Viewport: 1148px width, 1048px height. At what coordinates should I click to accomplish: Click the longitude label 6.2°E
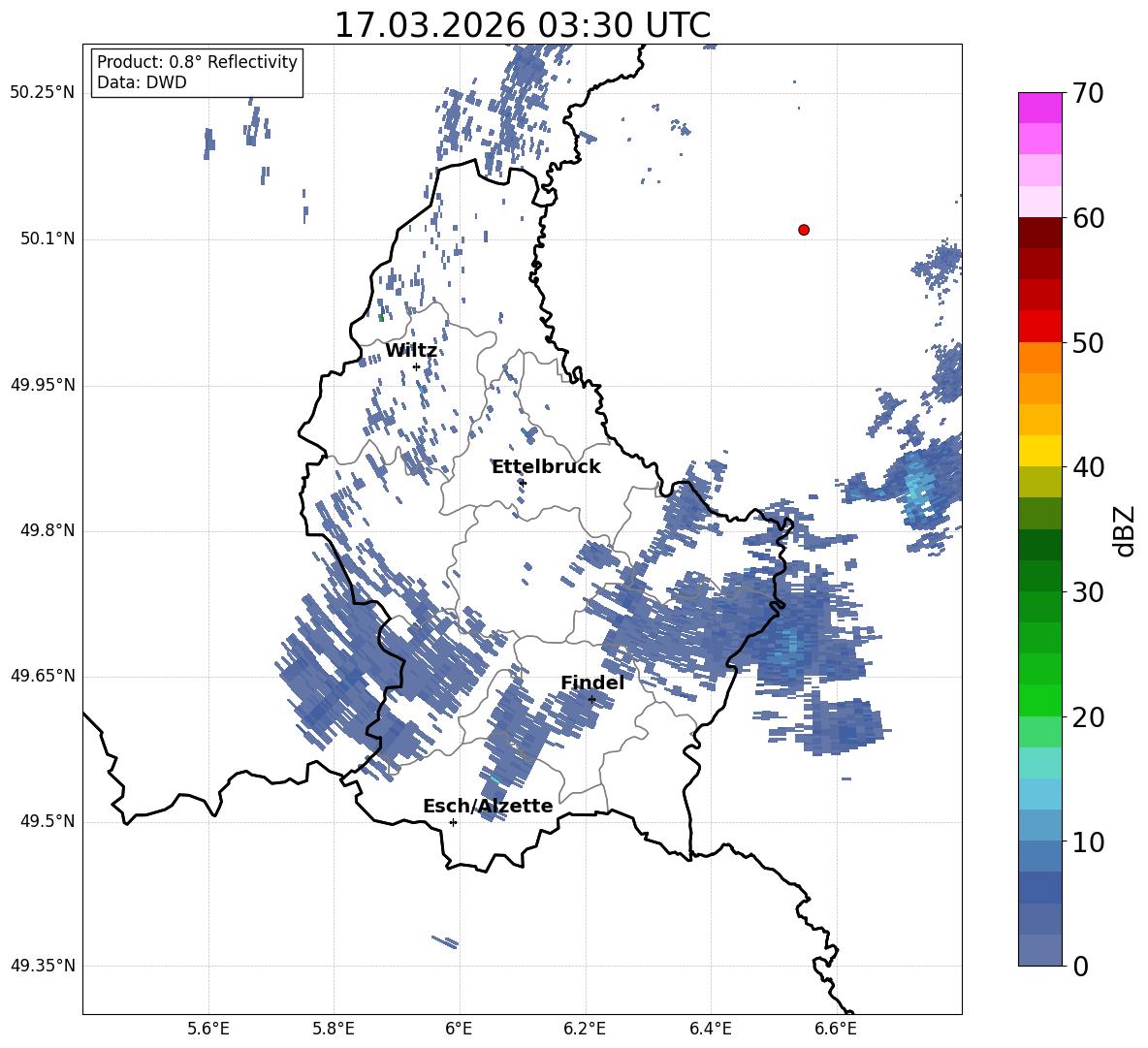pyautogui.click(x=585, y=1030)
